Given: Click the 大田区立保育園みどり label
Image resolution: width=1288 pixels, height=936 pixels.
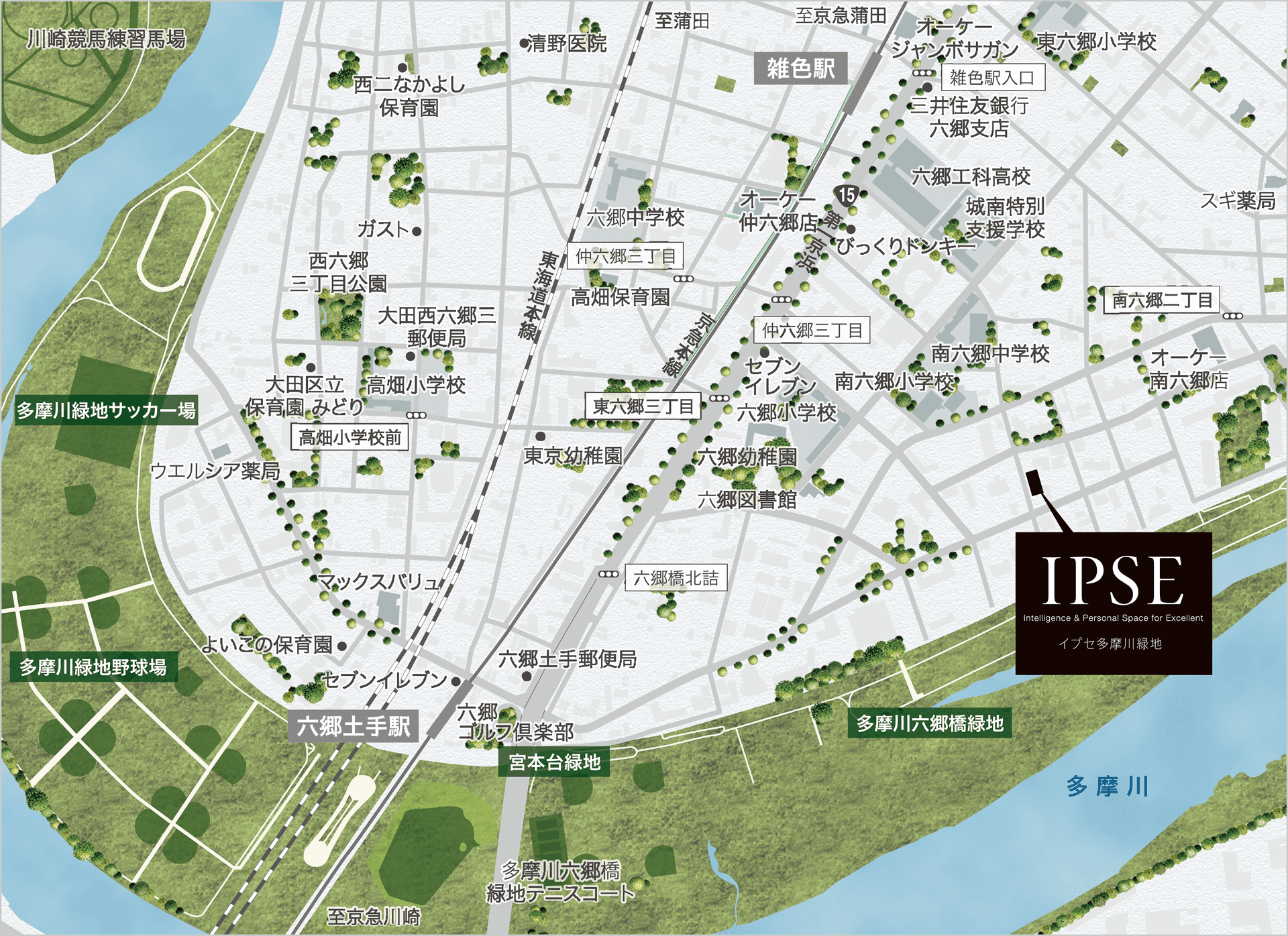Looking at the screenshot, I should pyautogui.click(x=305, y=396).
